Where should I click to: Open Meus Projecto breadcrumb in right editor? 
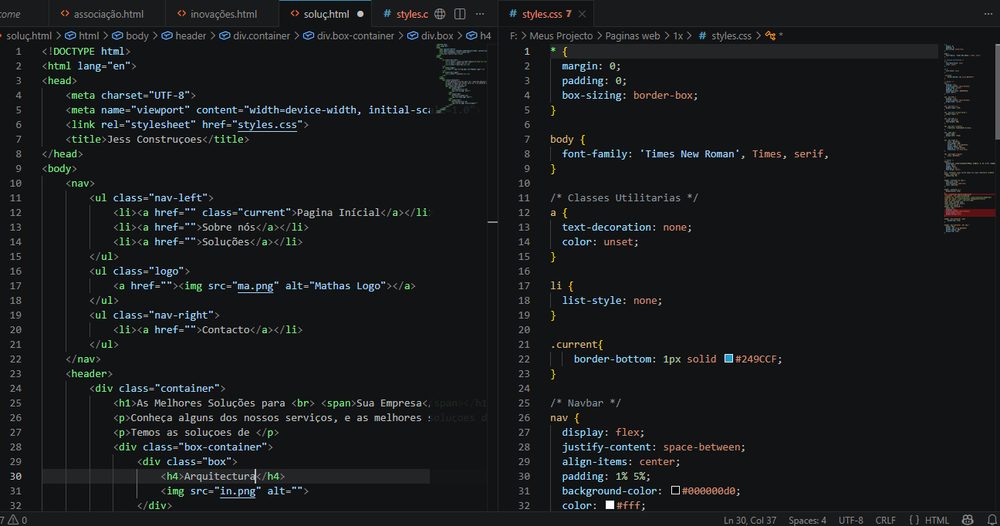[x=561, y=36]
